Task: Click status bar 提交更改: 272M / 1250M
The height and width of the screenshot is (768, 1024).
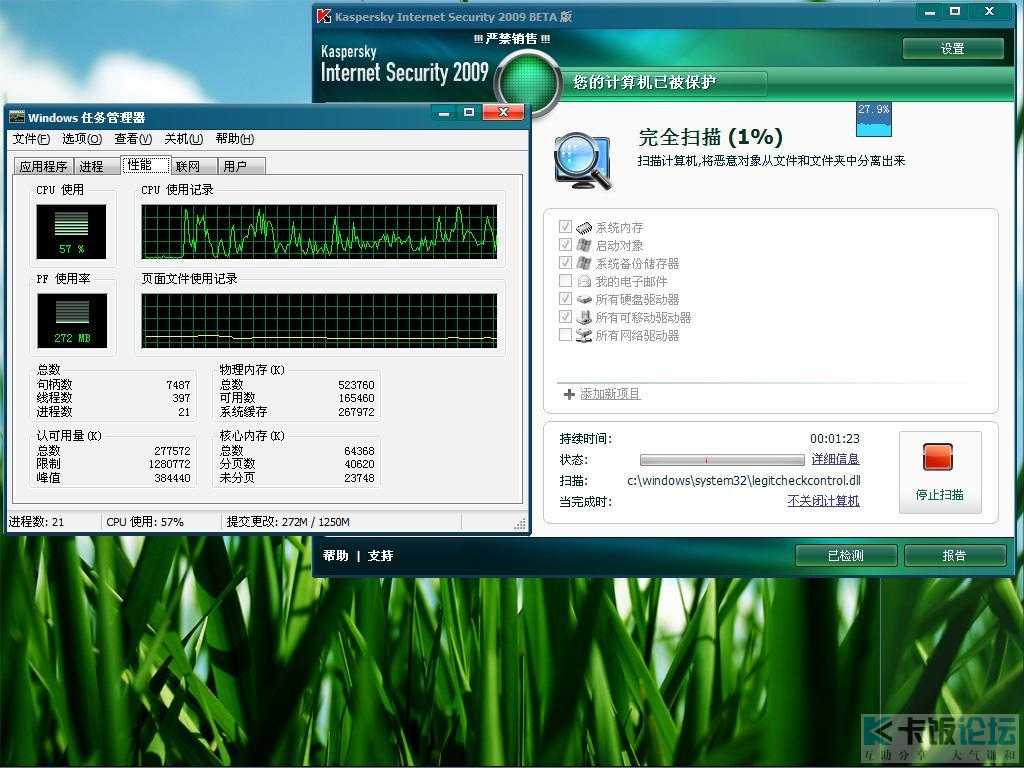Action: (x=288, y=522)
